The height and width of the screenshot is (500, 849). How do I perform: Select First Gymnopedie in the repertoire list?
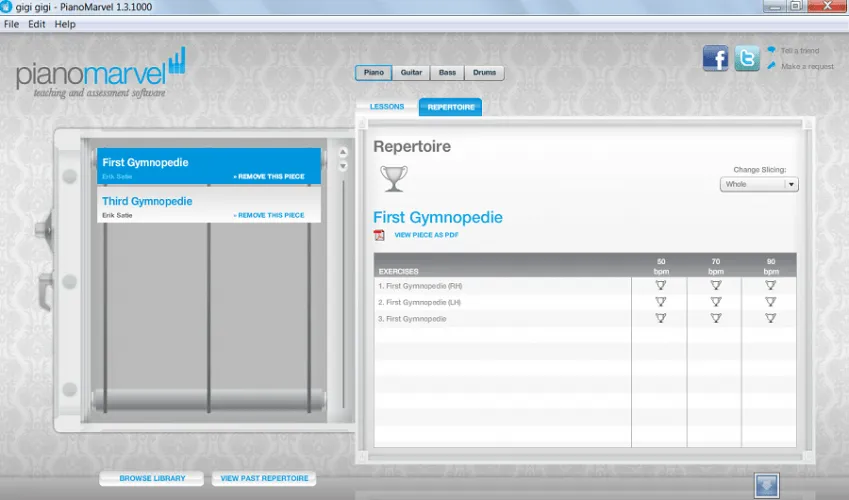pyautogui.click(x=209, y=166)
